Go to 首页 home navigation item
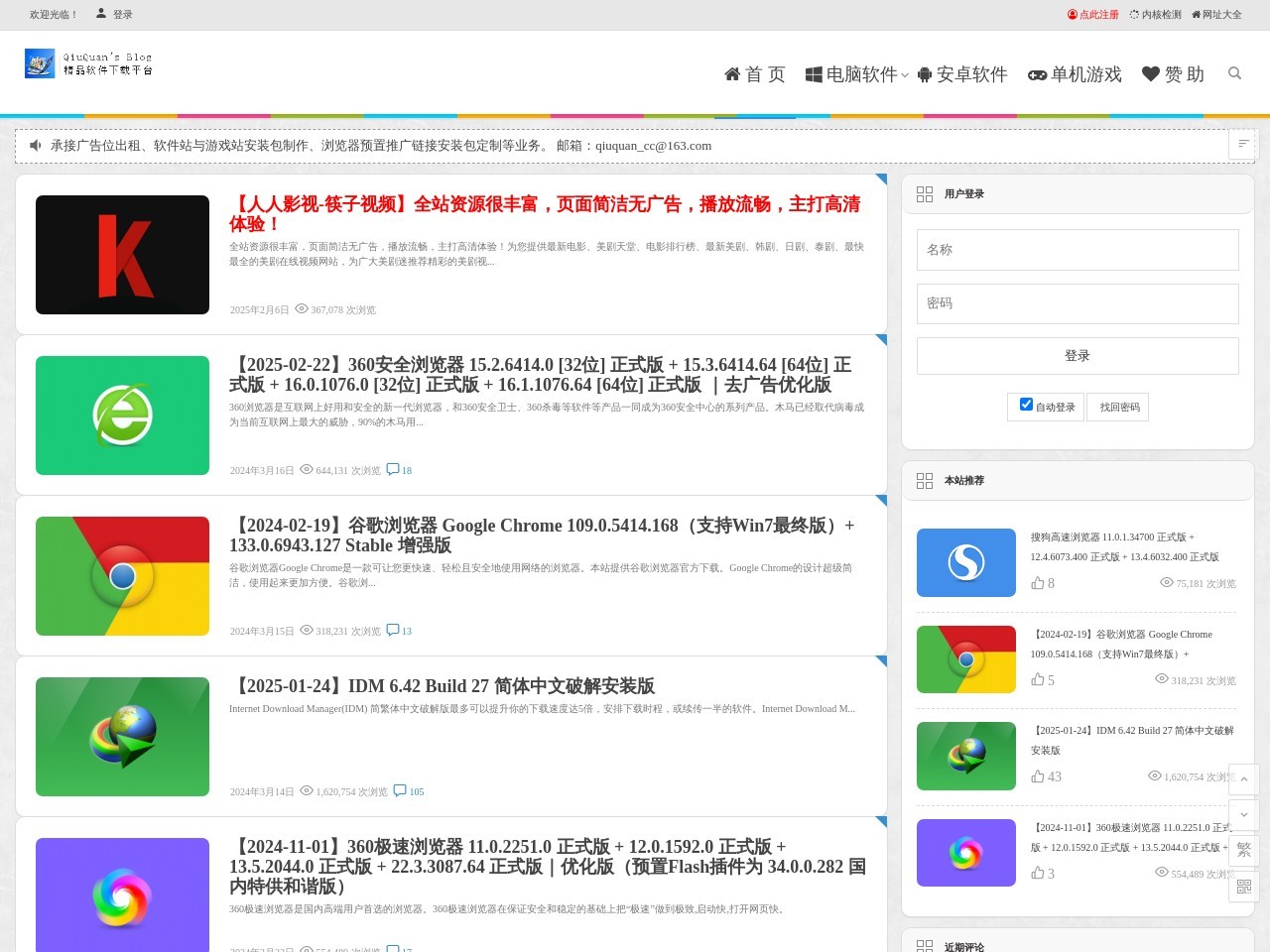This screenshot has height=952, width=1270. tap(755, 74)
